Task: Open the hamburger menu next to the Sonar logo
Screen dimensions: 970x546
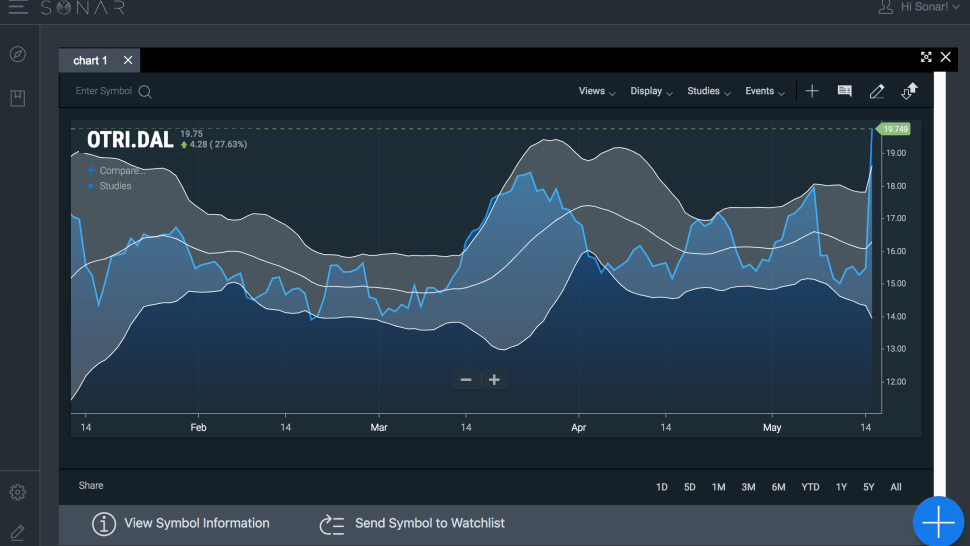Action: [x=18, y=7]
